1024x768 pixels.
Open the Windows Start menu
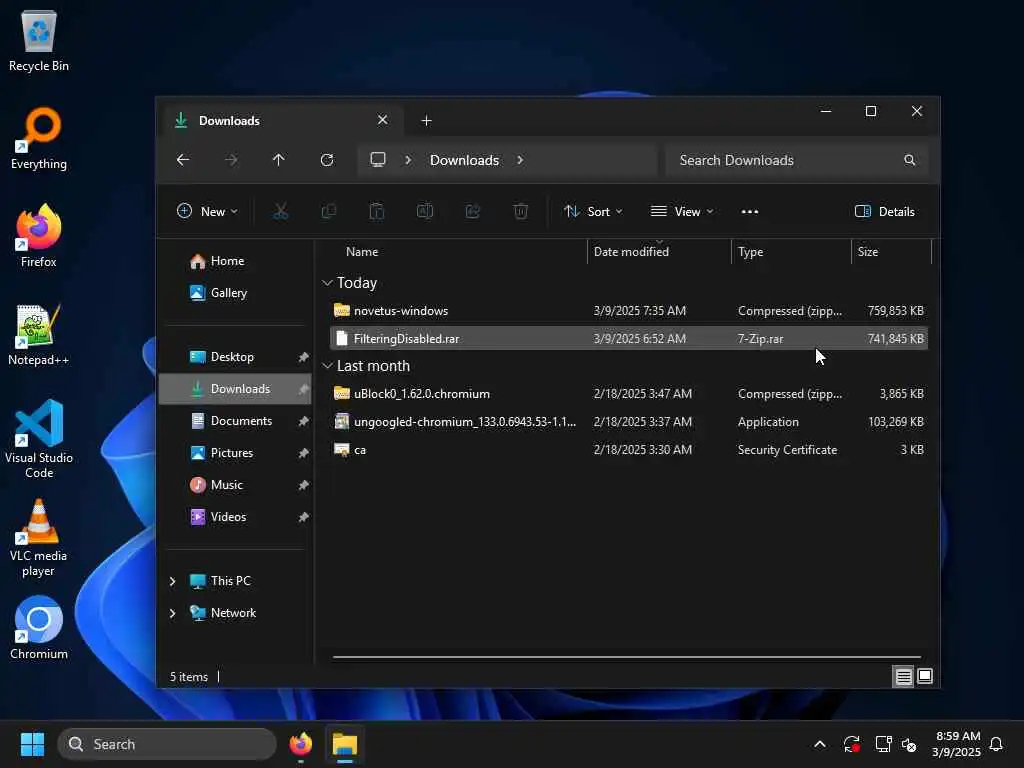pos(32,744)
